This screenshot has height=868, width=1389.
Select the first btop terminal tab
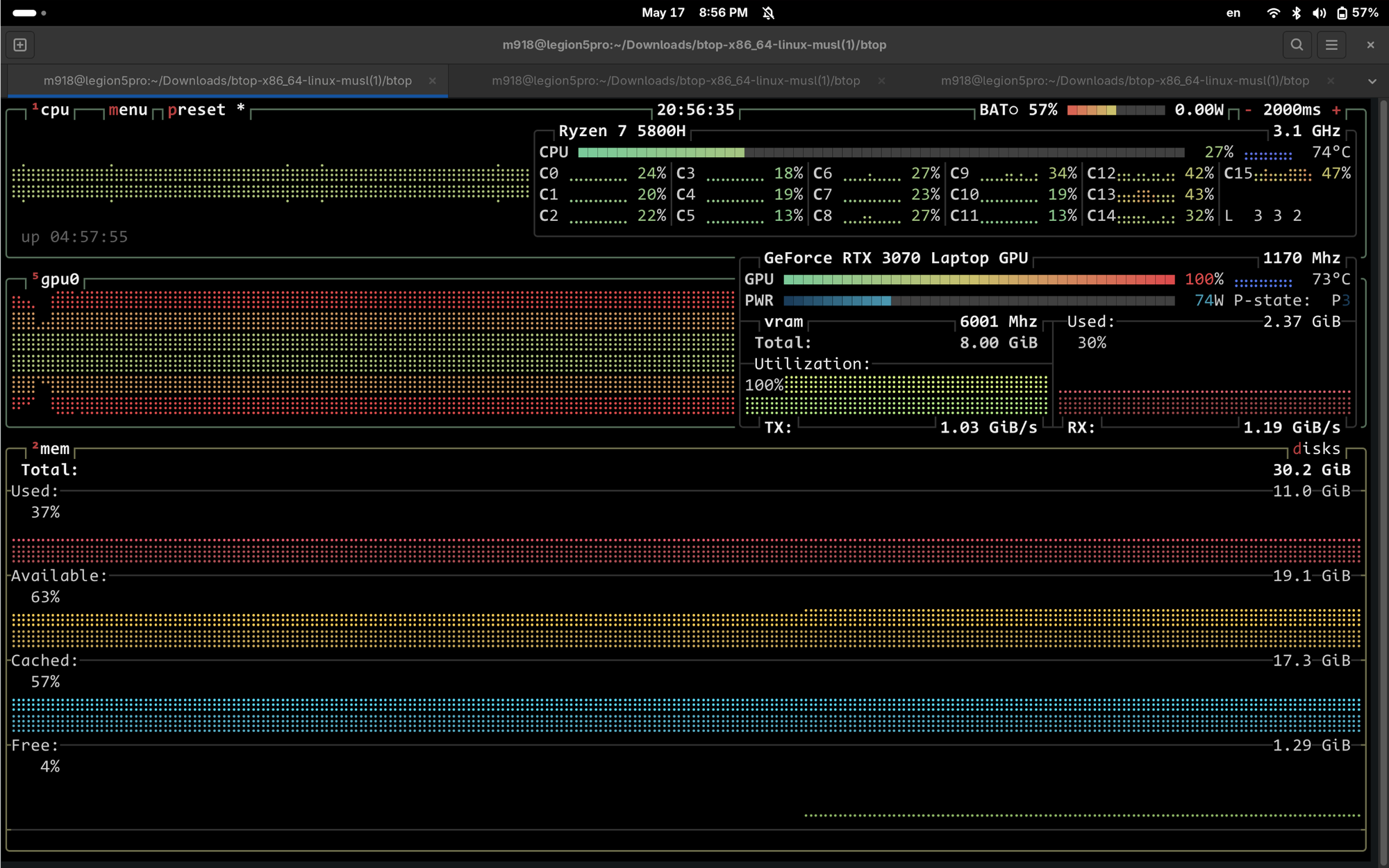click(228, 81)
